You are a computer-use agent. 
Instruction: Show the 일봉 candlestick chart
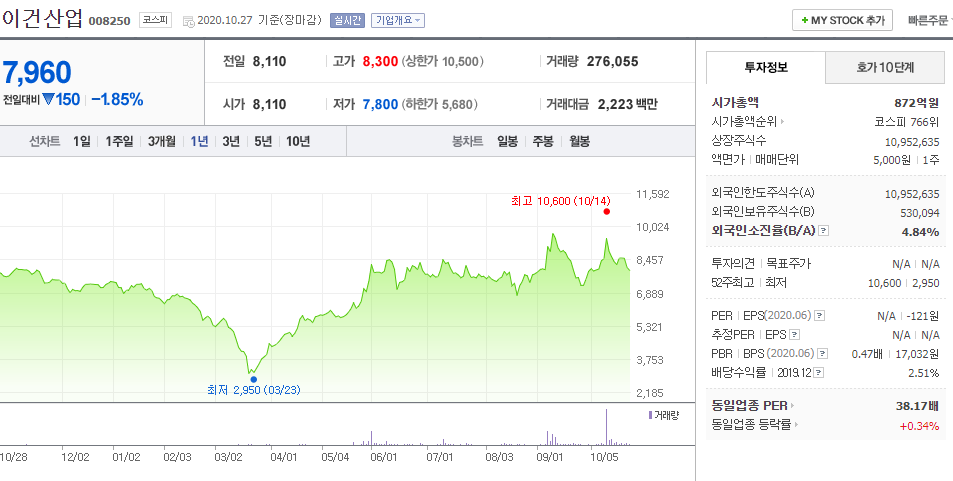point(507,141)
